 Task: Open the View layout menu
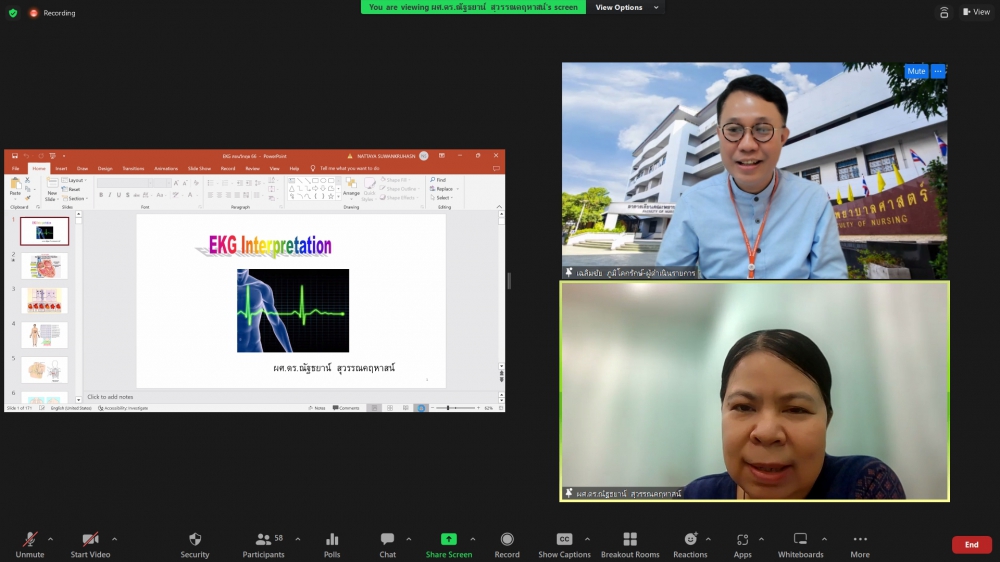pos(975,12)
